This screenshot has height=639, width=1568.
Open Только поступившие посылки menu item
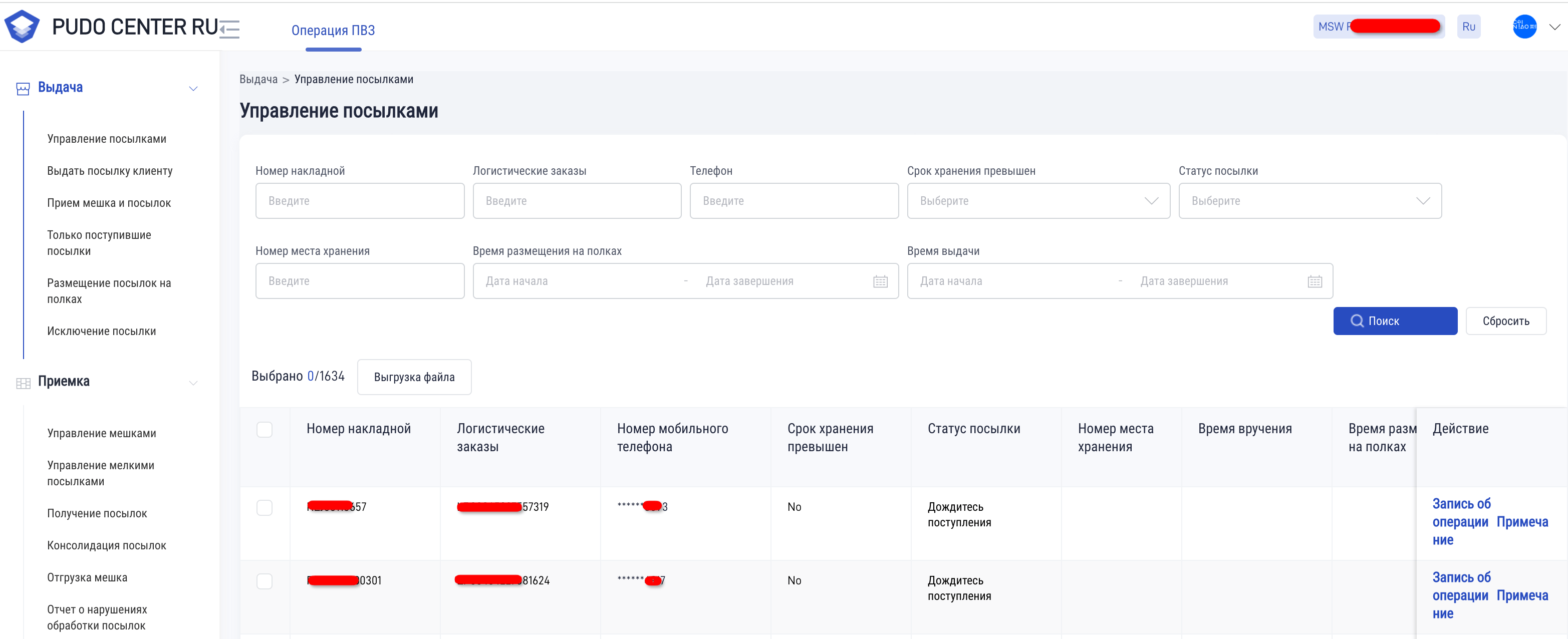pos(99,243)
